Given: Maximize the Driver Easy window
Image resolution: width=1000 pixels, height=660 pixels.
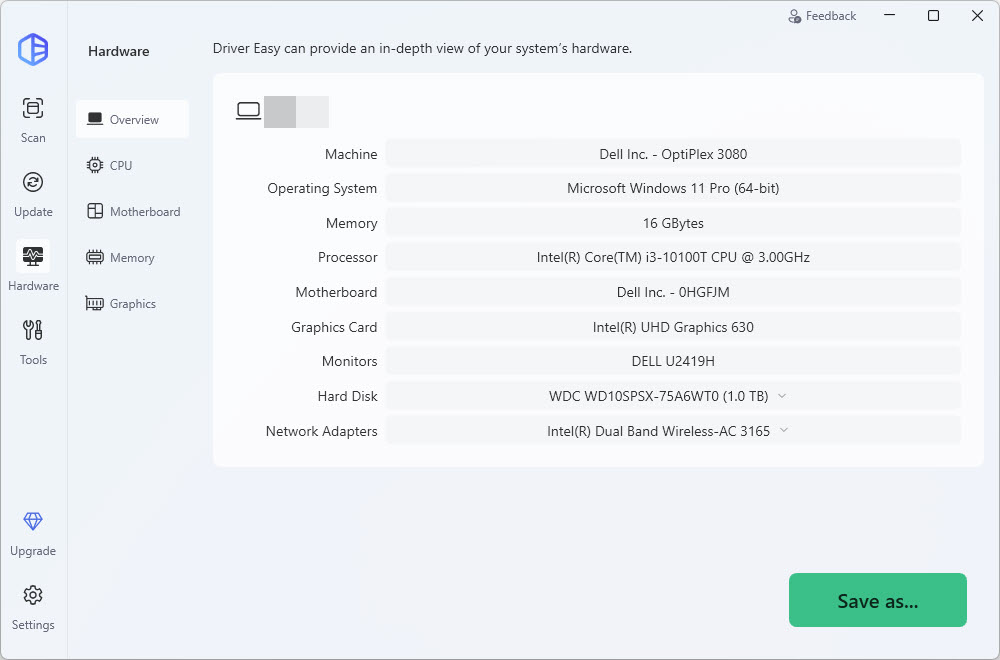Looking at the screenshot, I should 933,16.
